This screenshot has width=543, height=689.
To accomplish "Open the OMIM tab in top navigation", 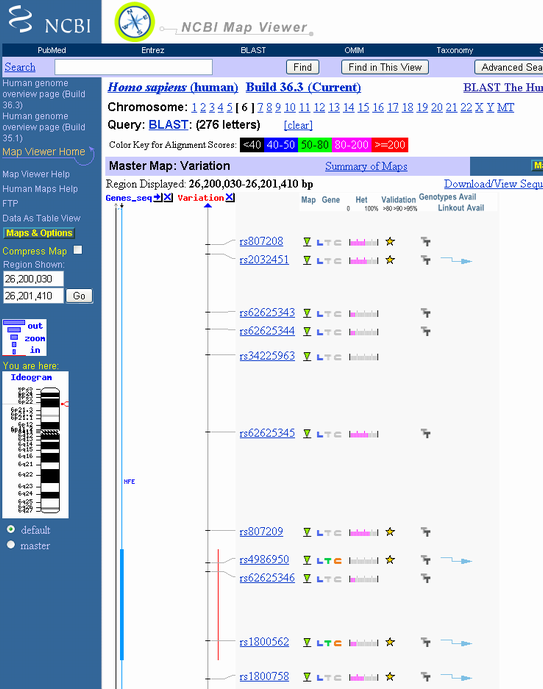I will click(x=354, y=50).
